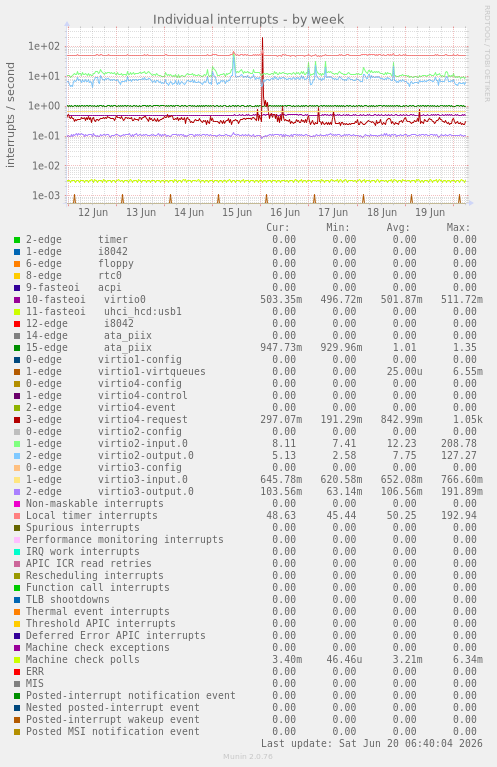Click Posted-interrupt notification event label
Screen dimensions: 497x767
(131, 695)
